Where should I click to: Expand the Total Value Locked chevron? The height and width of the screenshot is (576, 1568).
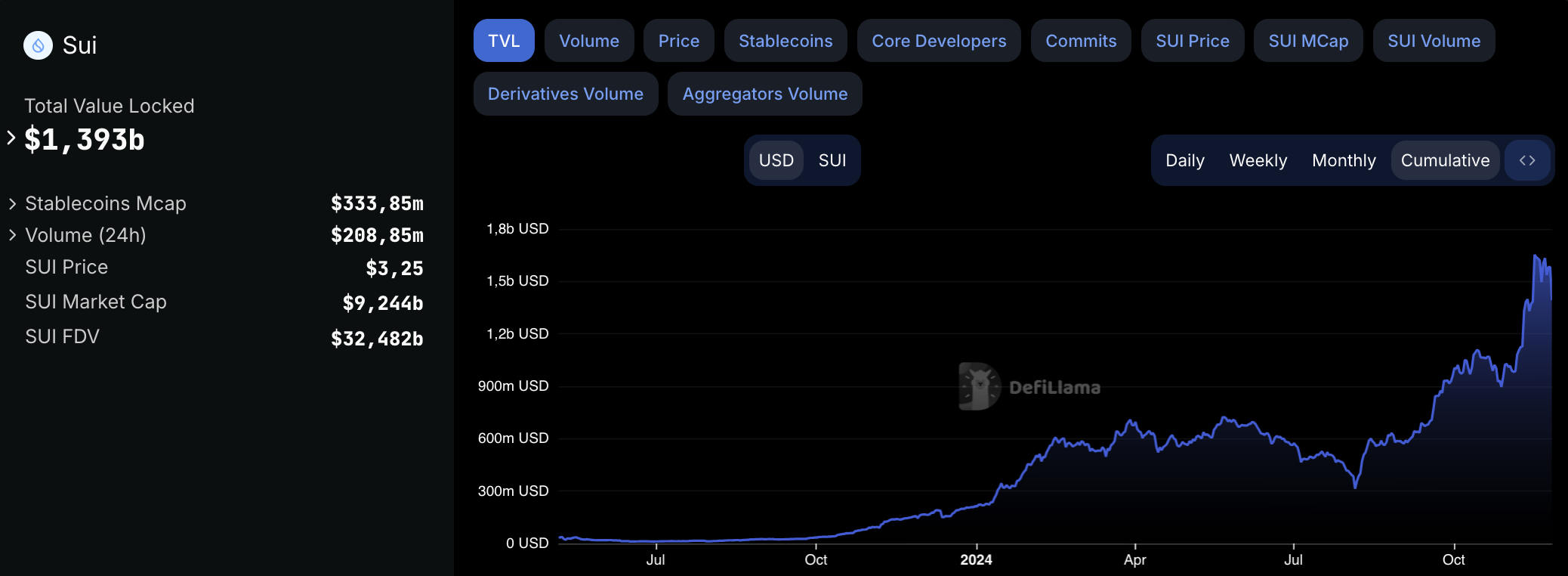(11, 138)
